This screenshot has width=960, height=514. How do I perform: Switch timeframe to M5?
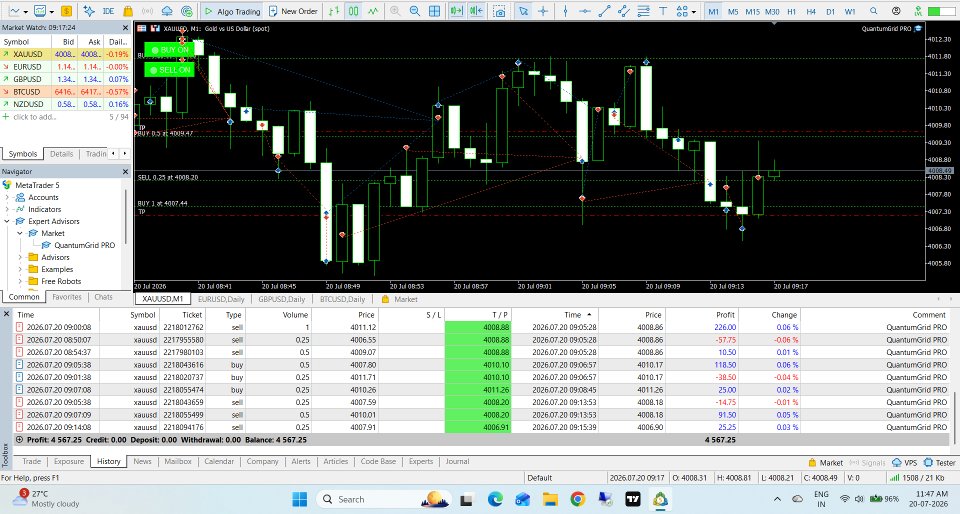point(733,11)
